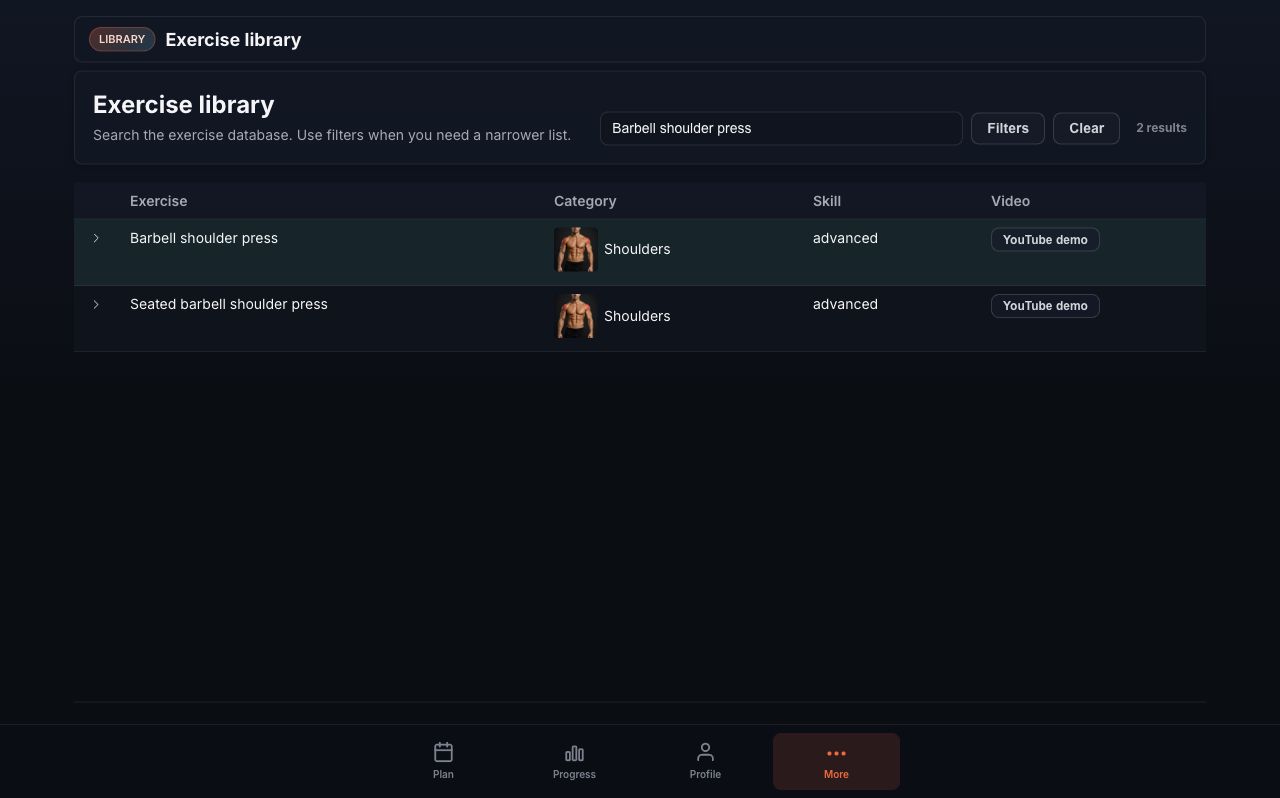
Task: Click "advanced" in Barbell shoulder press row
Action: pyautogui.click(x=845, y=238)
